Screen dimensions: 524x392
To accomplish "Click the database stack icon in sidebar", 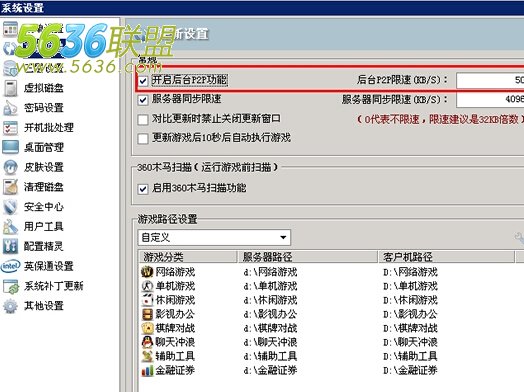I will [x=10, y=69].
